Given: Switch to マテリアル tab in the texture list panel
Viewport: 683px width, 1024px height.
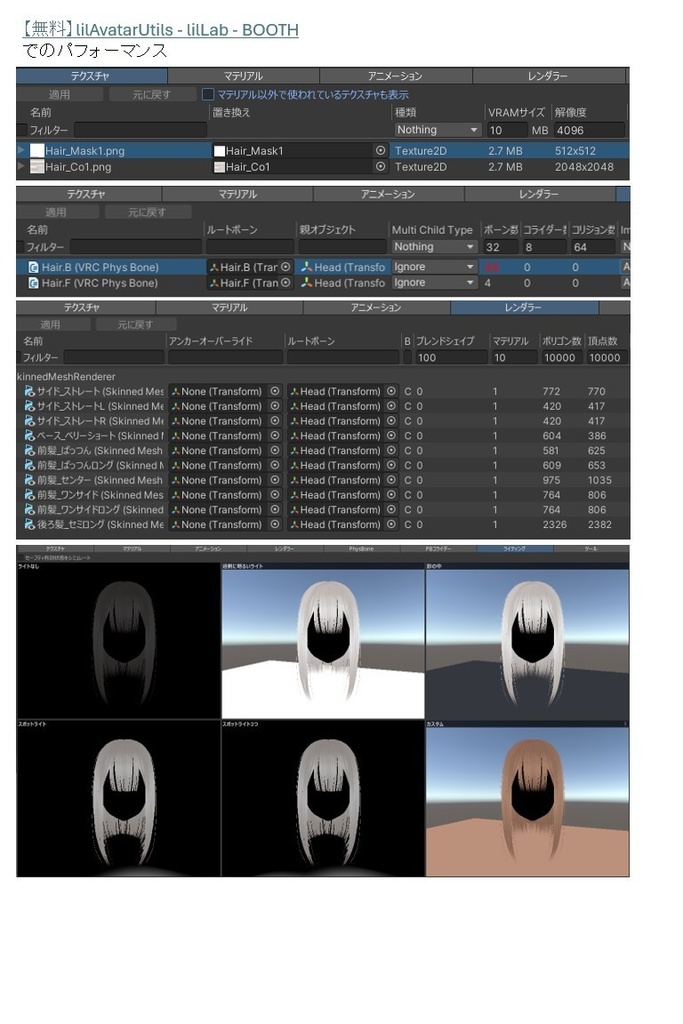Looking at the screenshot, I should [x=244, y=76].
